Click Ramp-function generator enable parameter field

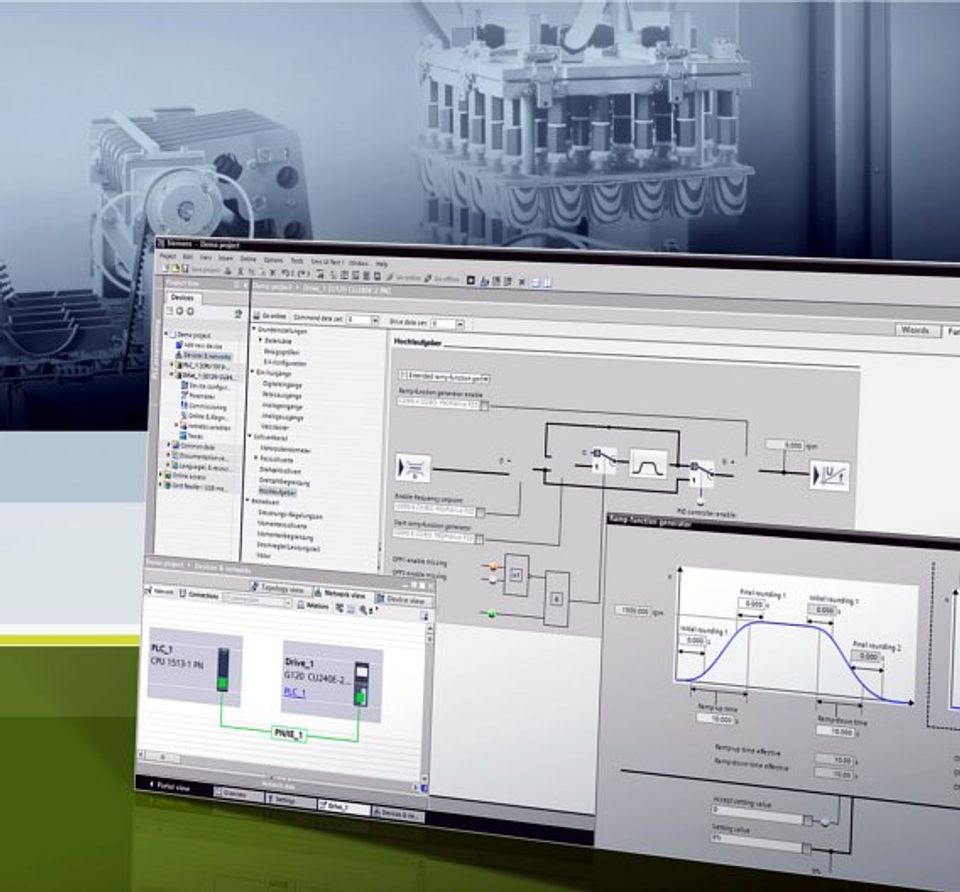pyautogui.click(x=443, y=403)
